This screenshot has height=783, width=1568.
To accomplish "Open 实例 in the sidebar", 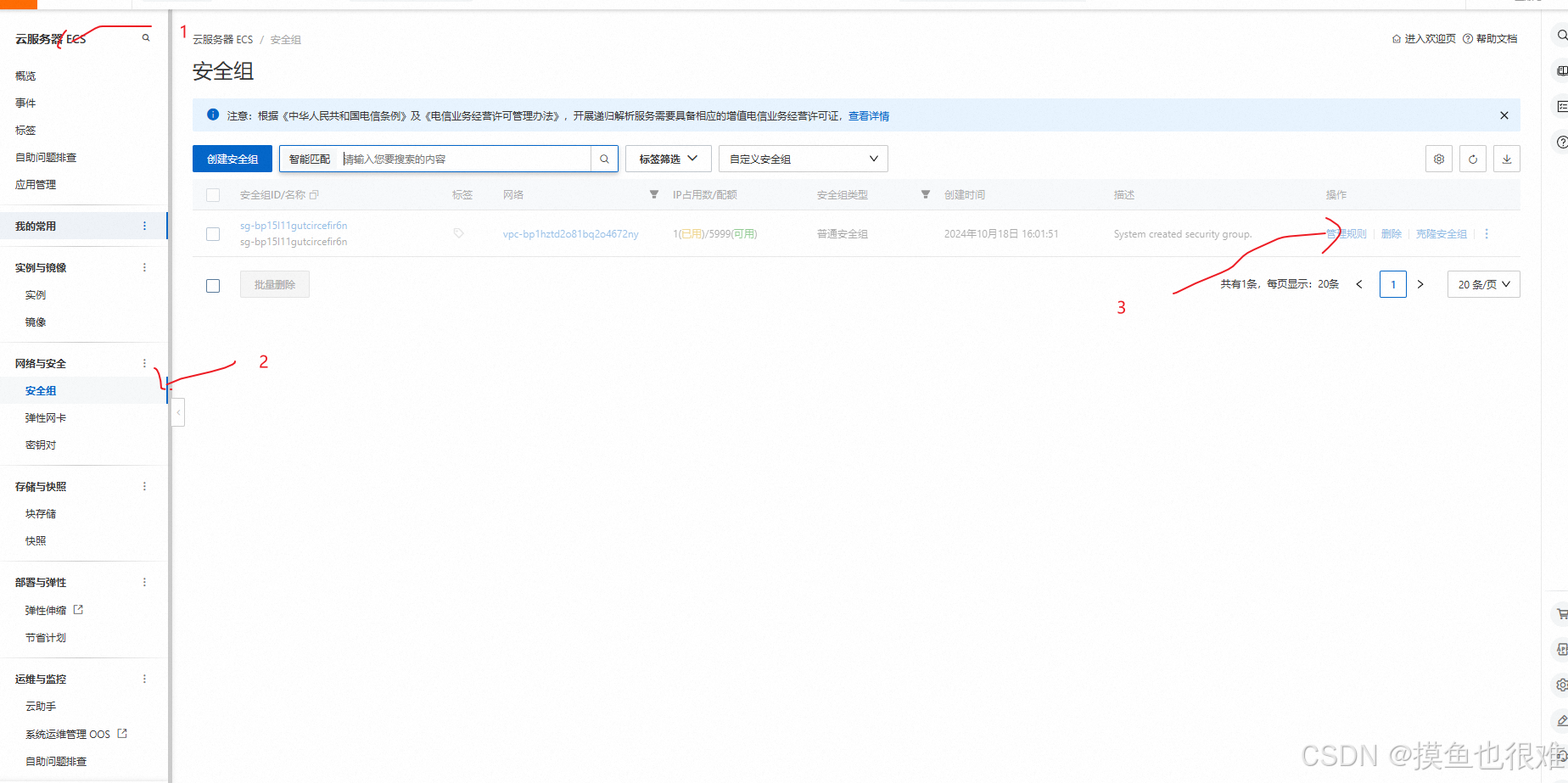I will click(x=36, y=294).
